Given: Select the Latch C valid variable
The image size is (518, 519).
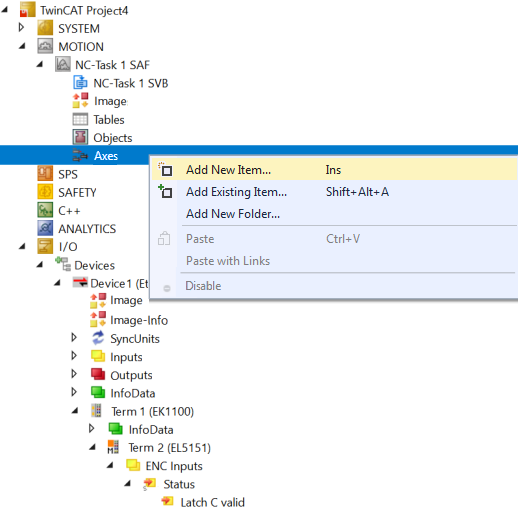Looking at the screenshot, I should [212, 502].
